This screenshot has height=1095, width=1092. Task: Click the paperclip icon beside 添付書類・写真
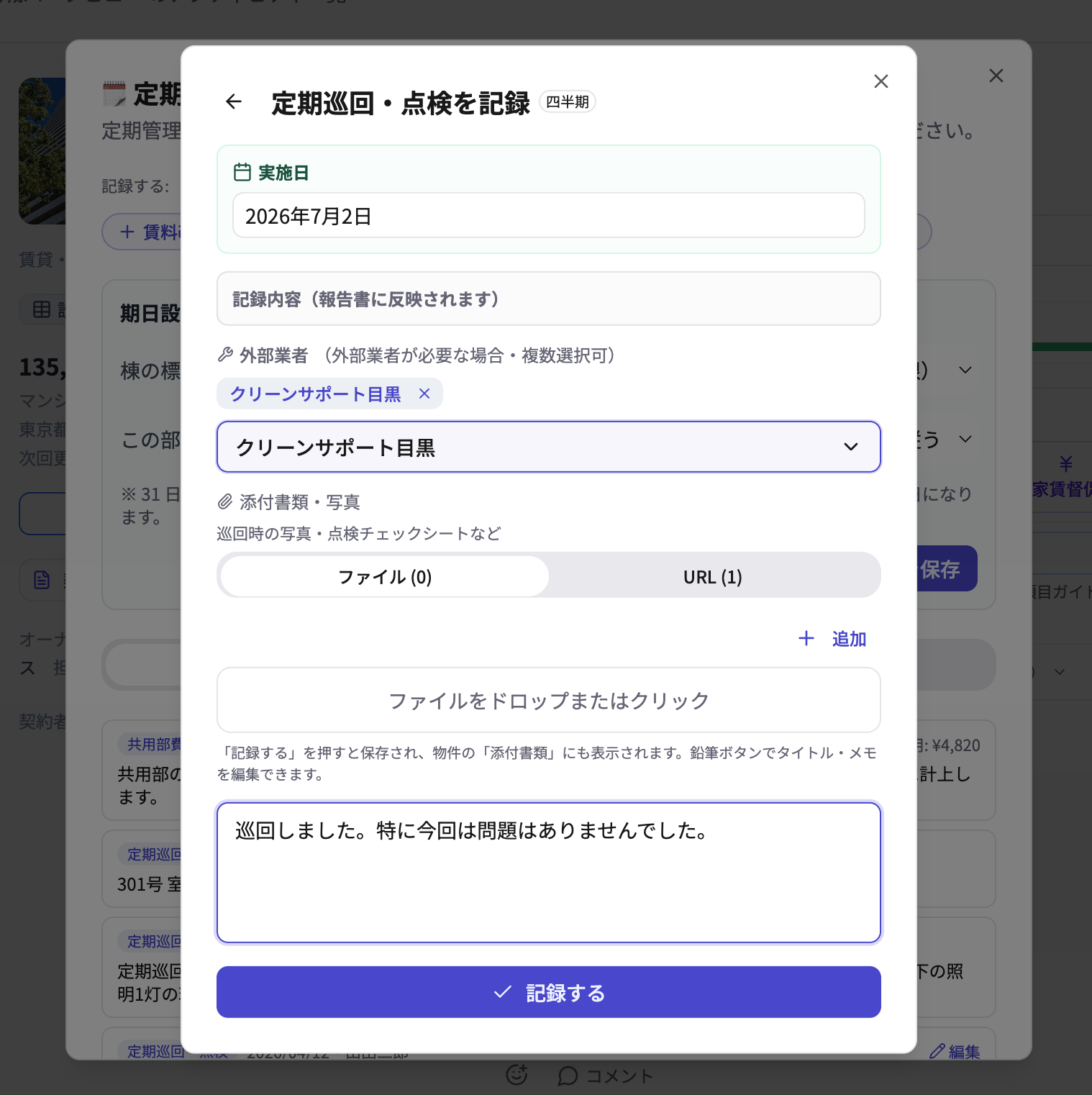click(x=225, y=501)
